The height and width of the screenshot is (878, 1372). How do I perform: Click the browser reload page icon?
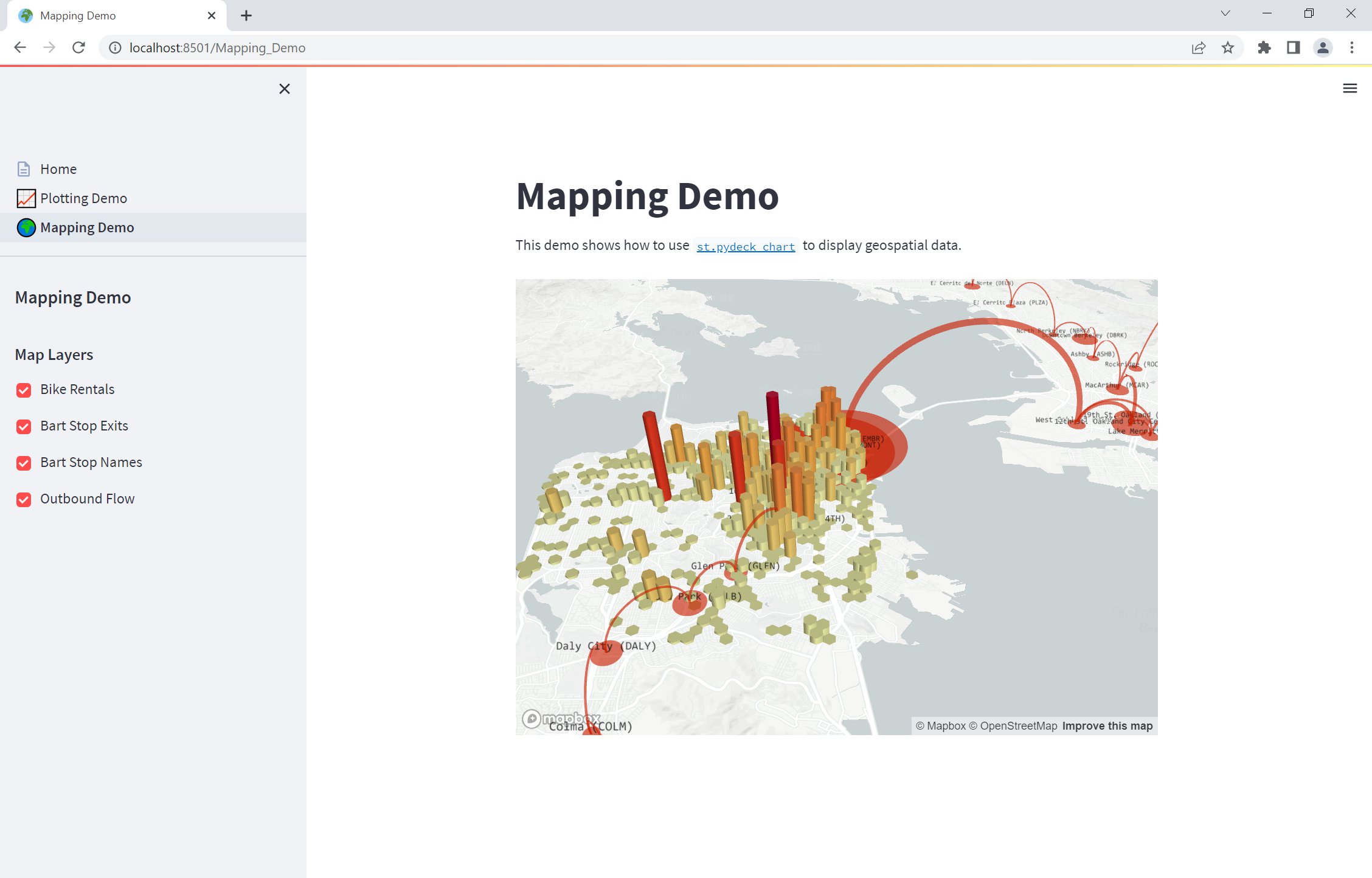coord(78,47)
